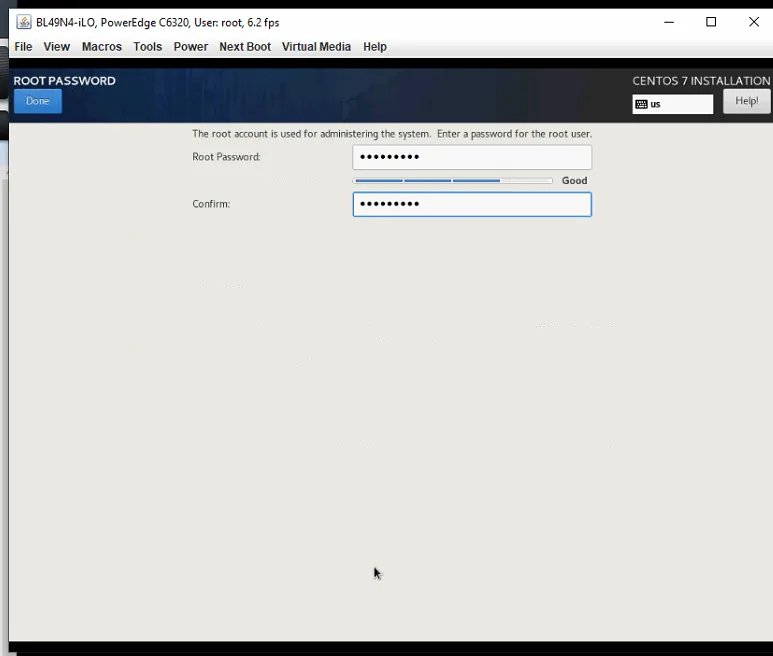Click the root account description text
The image size is (773, 656).
[392, 134]
